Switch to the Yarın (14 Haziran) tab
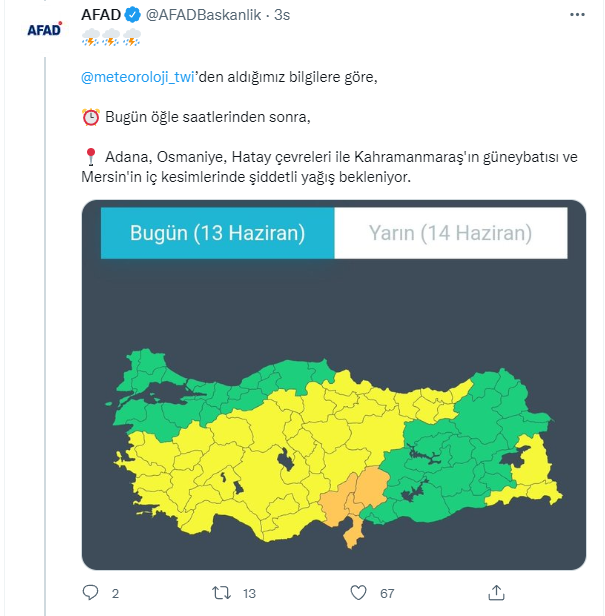The image size is (605, 616). (x=450, y=234)
